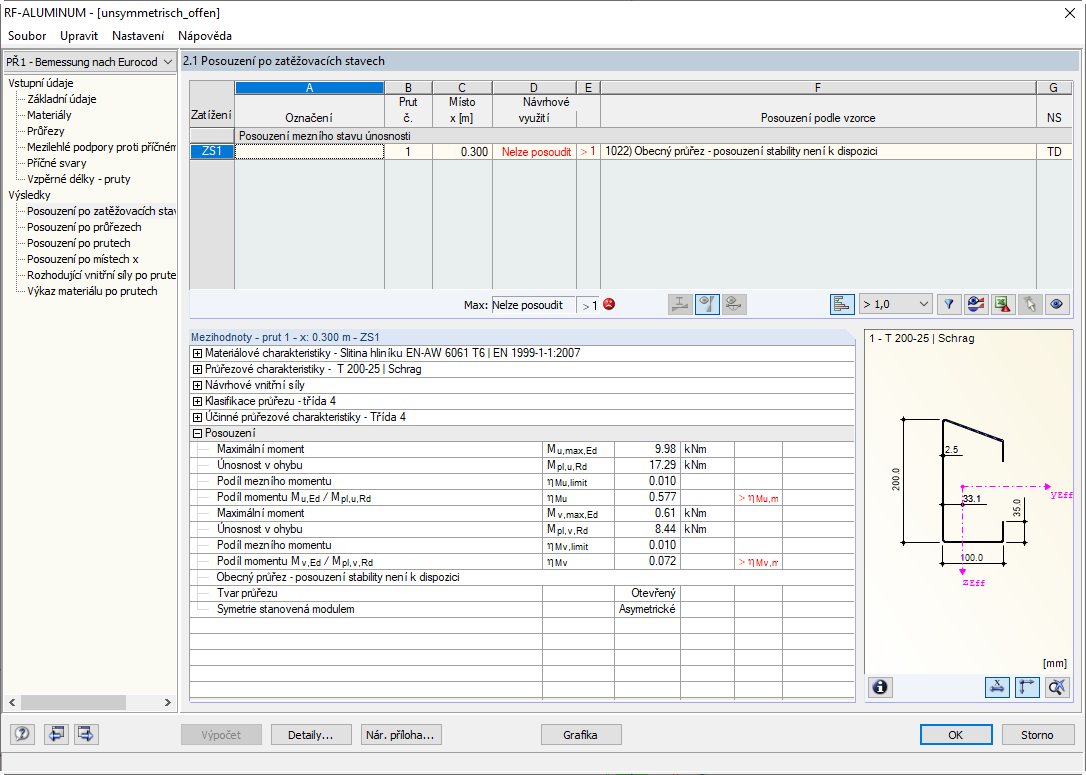Toggle the colored relation bars display
The image size is (1086, 775).
pos(842,304)
